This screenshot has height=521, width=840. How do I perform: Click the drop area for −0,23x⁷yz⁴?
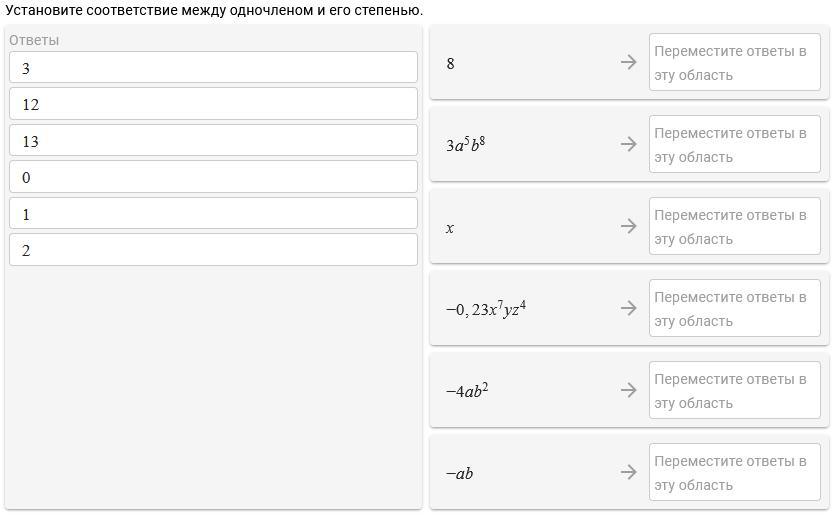[x=734, y=309]
